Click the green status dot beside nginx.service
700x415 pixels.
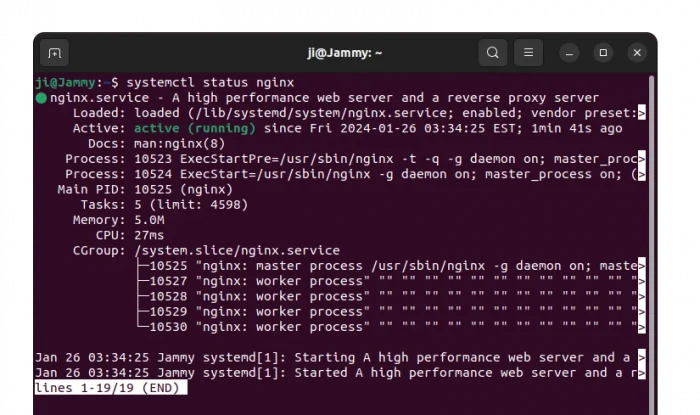coord(41,99)
